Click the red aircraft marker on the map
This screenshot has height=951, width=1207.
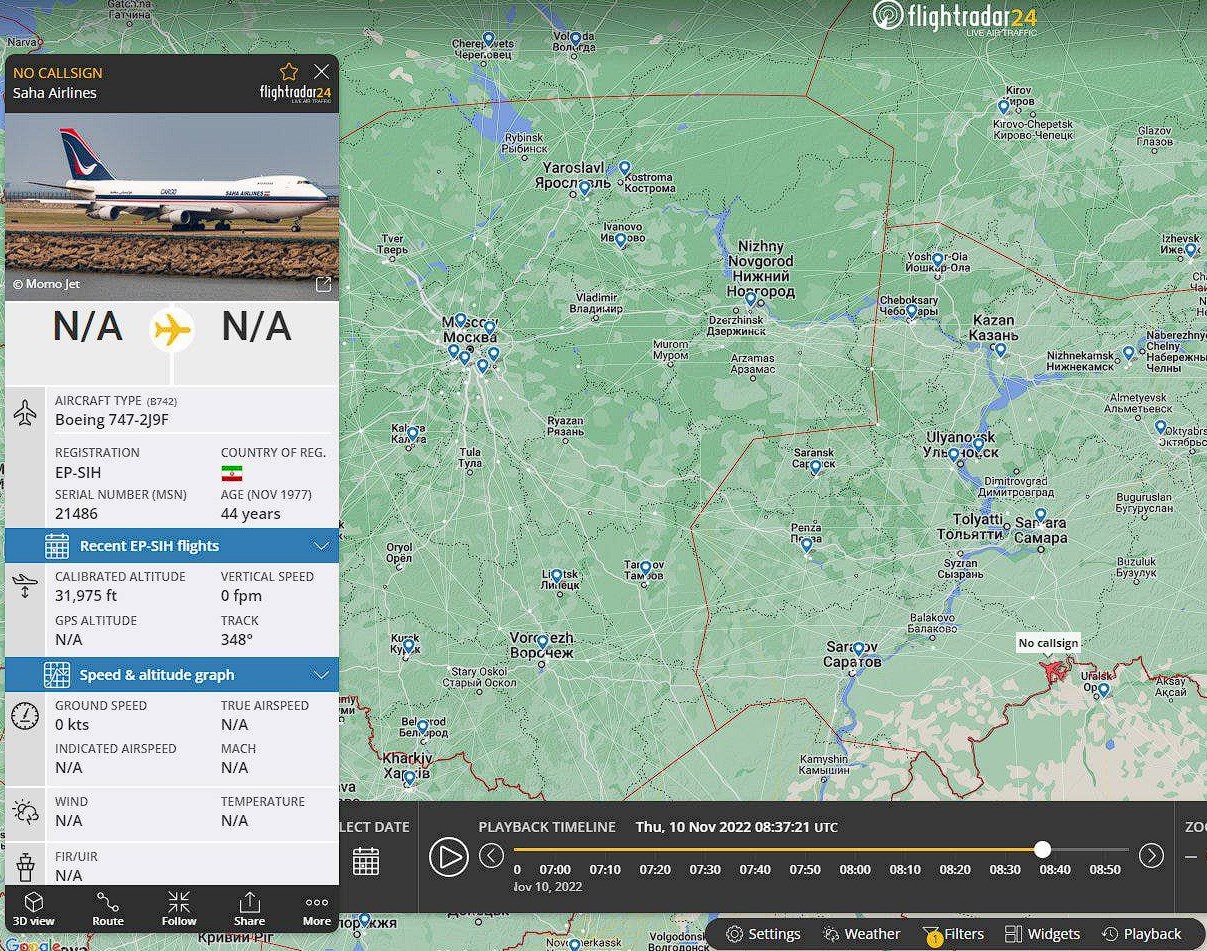click(x=1054, y=668)
